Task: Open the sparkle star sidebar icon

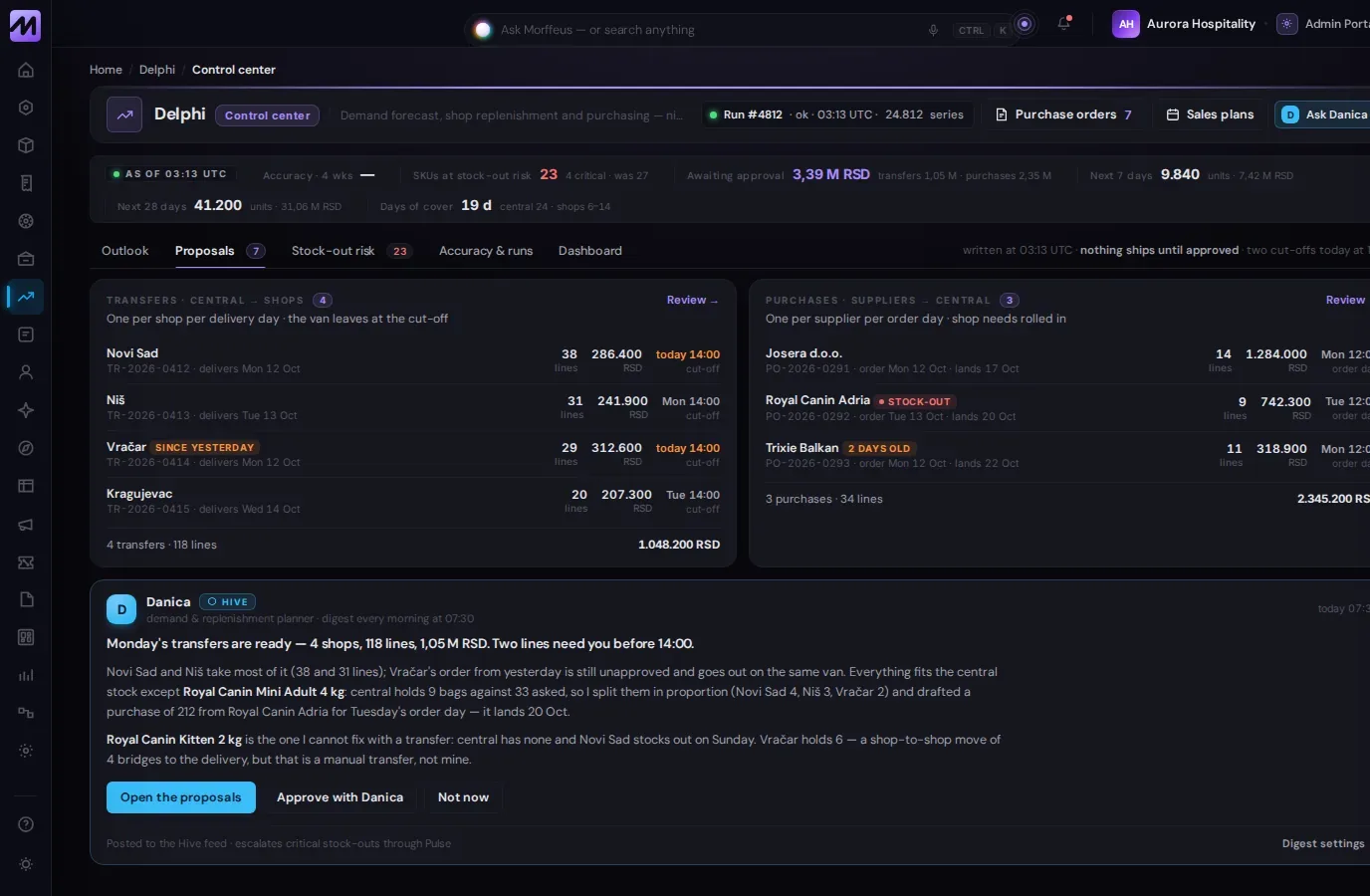Action: 26,410
